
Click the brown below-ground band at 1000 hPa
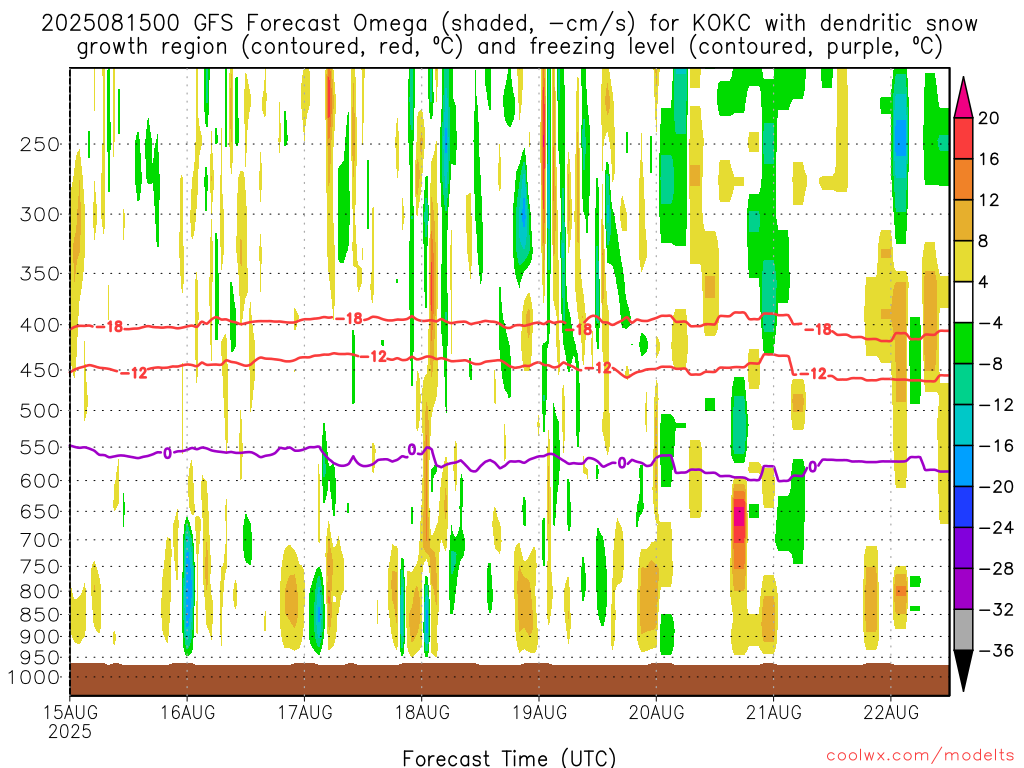(x=509, y=679)
